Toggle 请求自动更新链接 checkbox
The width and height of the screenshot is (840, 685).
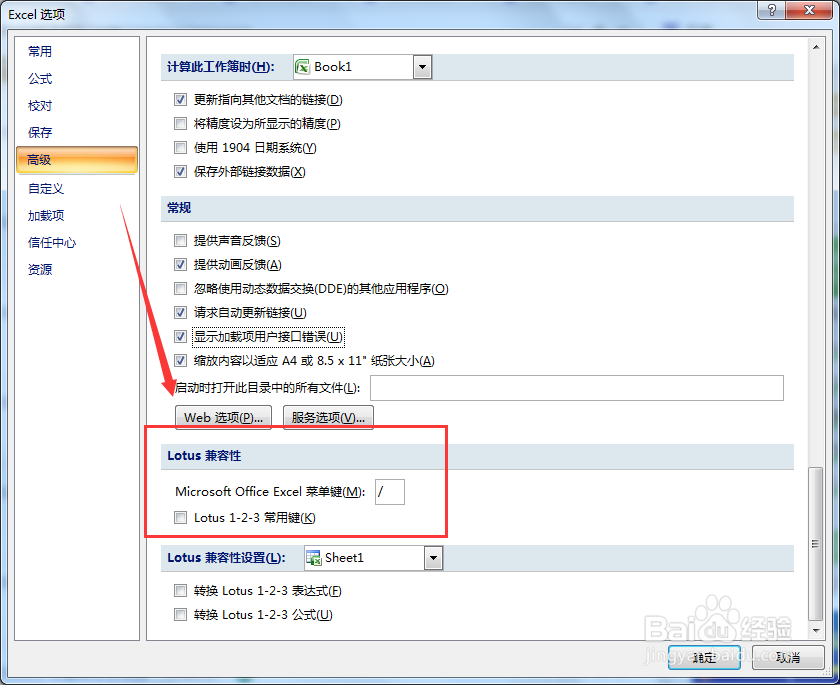coord(180,312)
